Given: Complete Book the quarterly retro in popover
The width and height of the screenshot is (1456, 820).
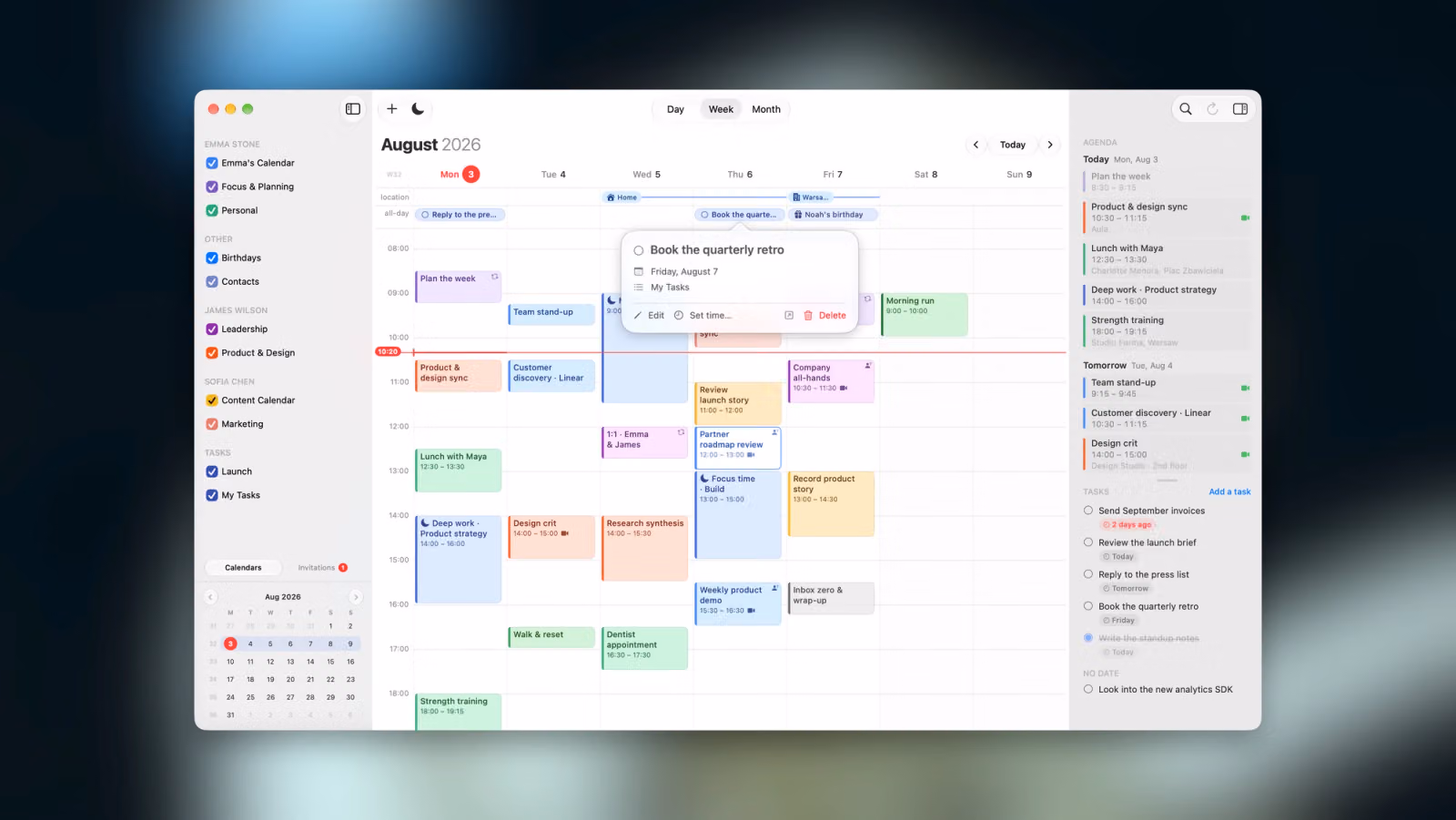Looking at the screenshot, I should click(639, 250).
